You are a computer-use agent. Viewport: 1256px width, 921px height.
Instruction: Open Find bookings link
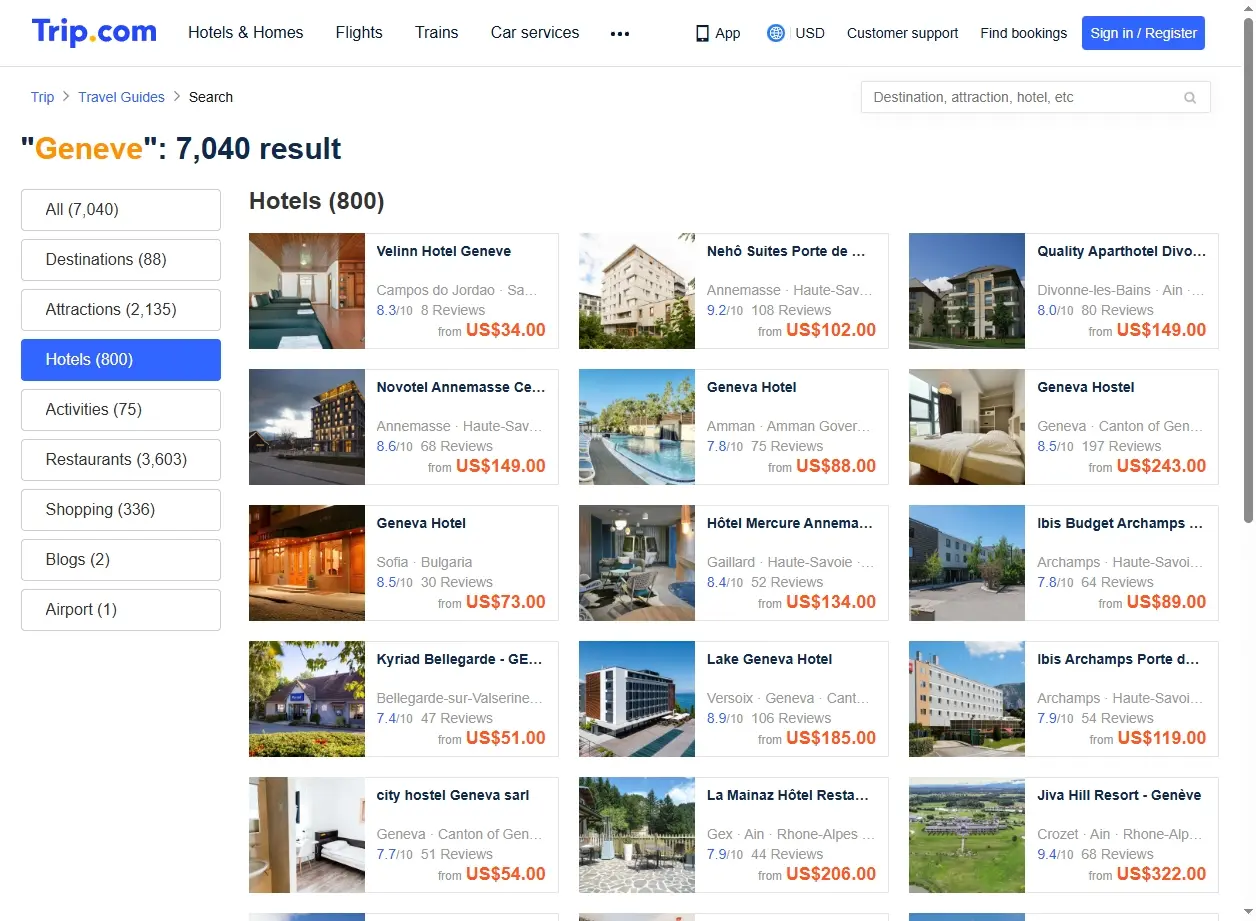(x=1024, y=33)
